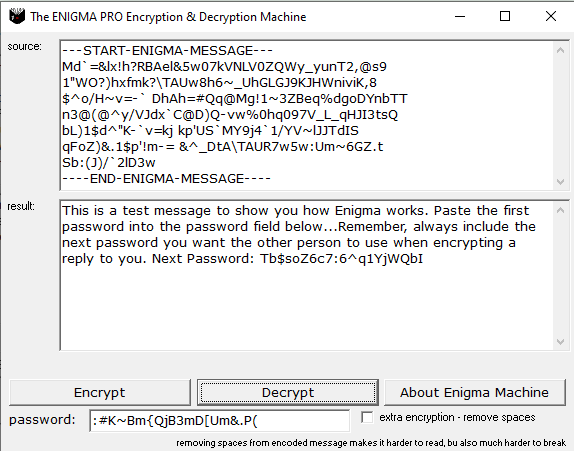The height and width of the screenshot is (451, 574).
Task: Click the source box scroll-up arrow
Action: pyautogui.click(x=560, y=51)
